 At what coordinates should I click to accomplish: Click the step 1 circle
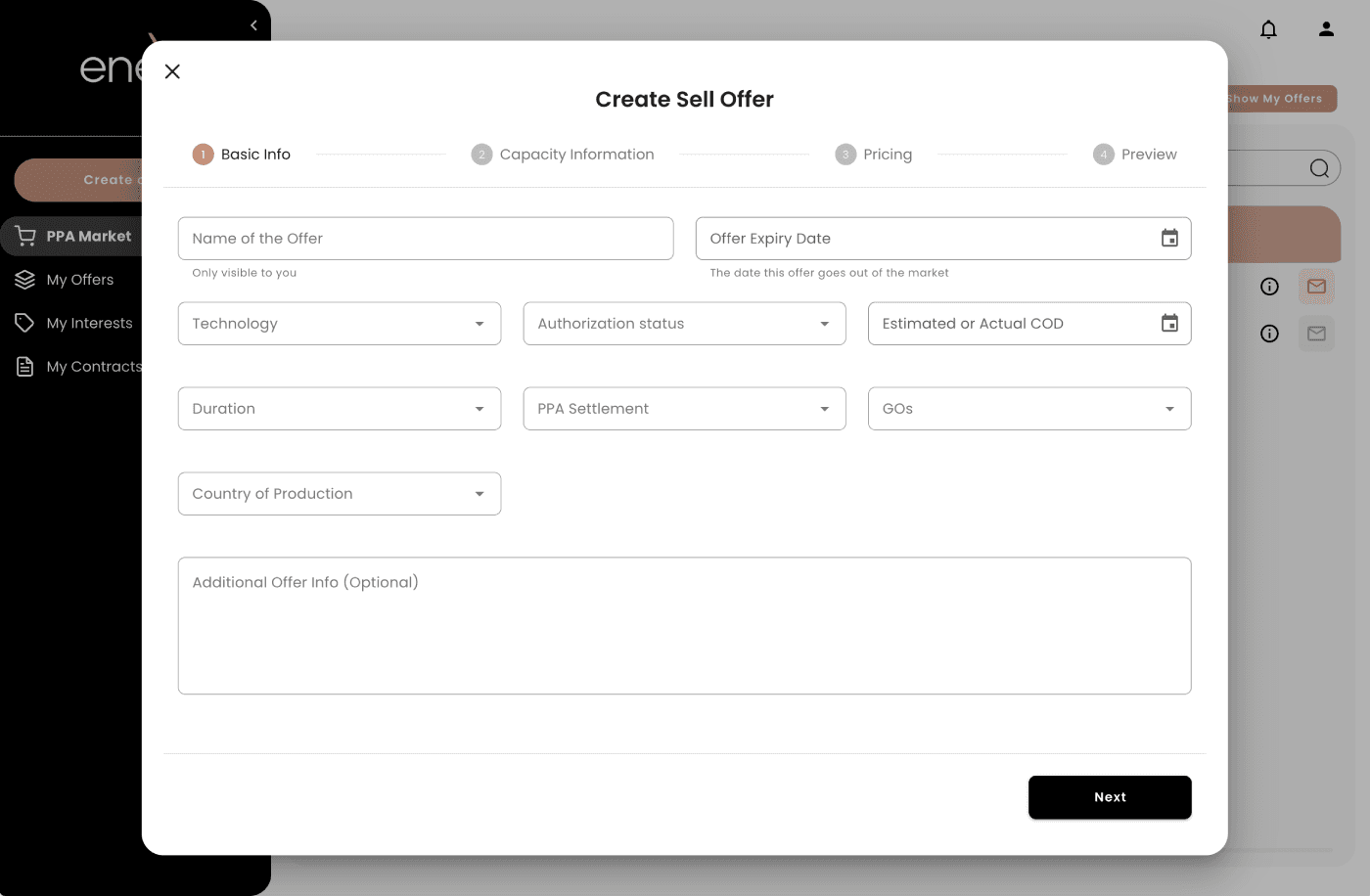tap(203, 155)
